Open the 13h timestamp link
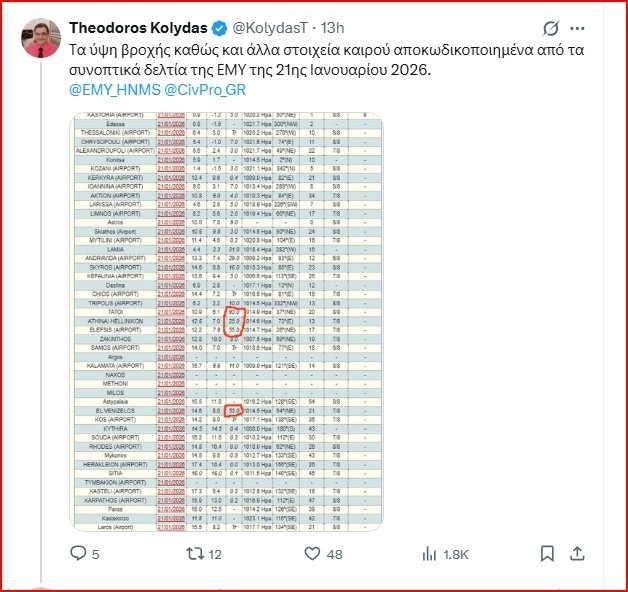 tap(342, 28)
